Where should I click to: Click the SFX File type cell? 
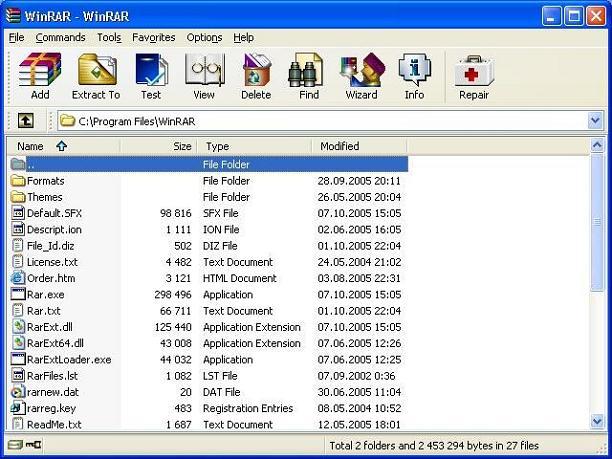pos(221,213)
